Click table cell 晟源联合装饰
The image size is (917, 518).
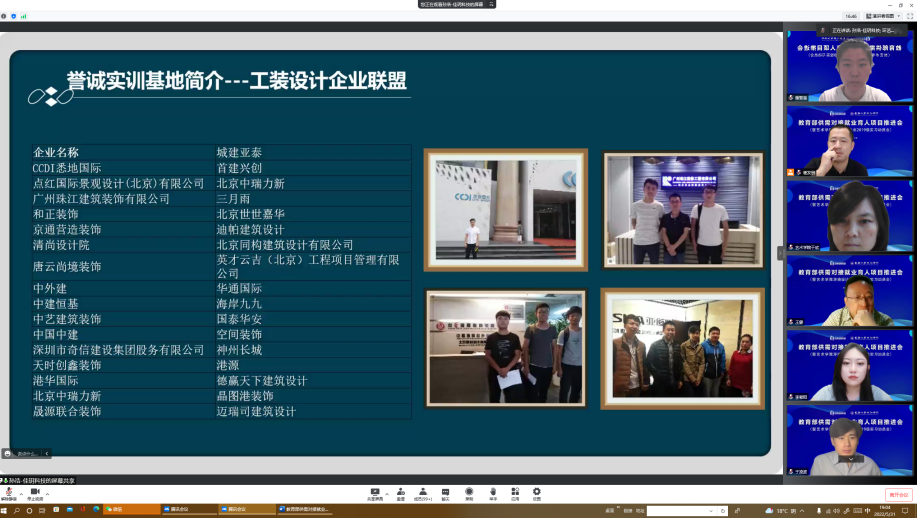(123, 412)
